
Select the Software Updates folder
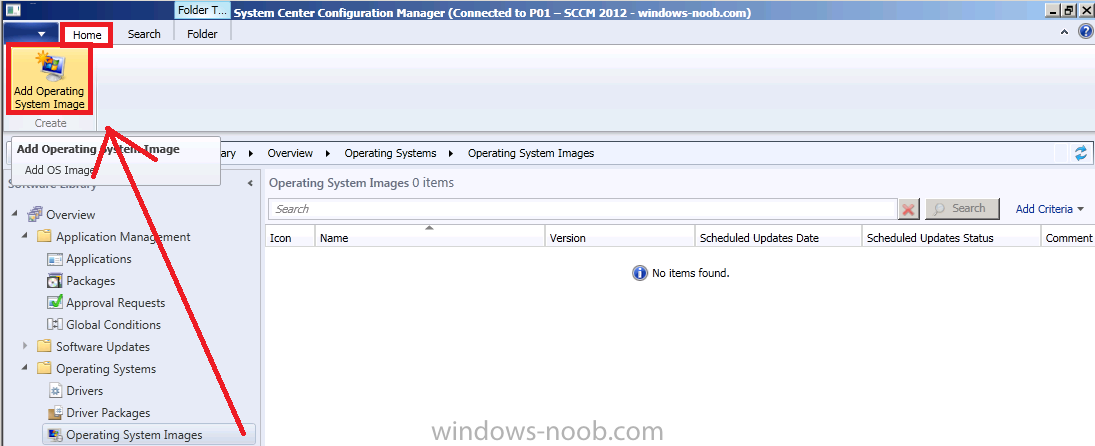[x=103, y=347]
